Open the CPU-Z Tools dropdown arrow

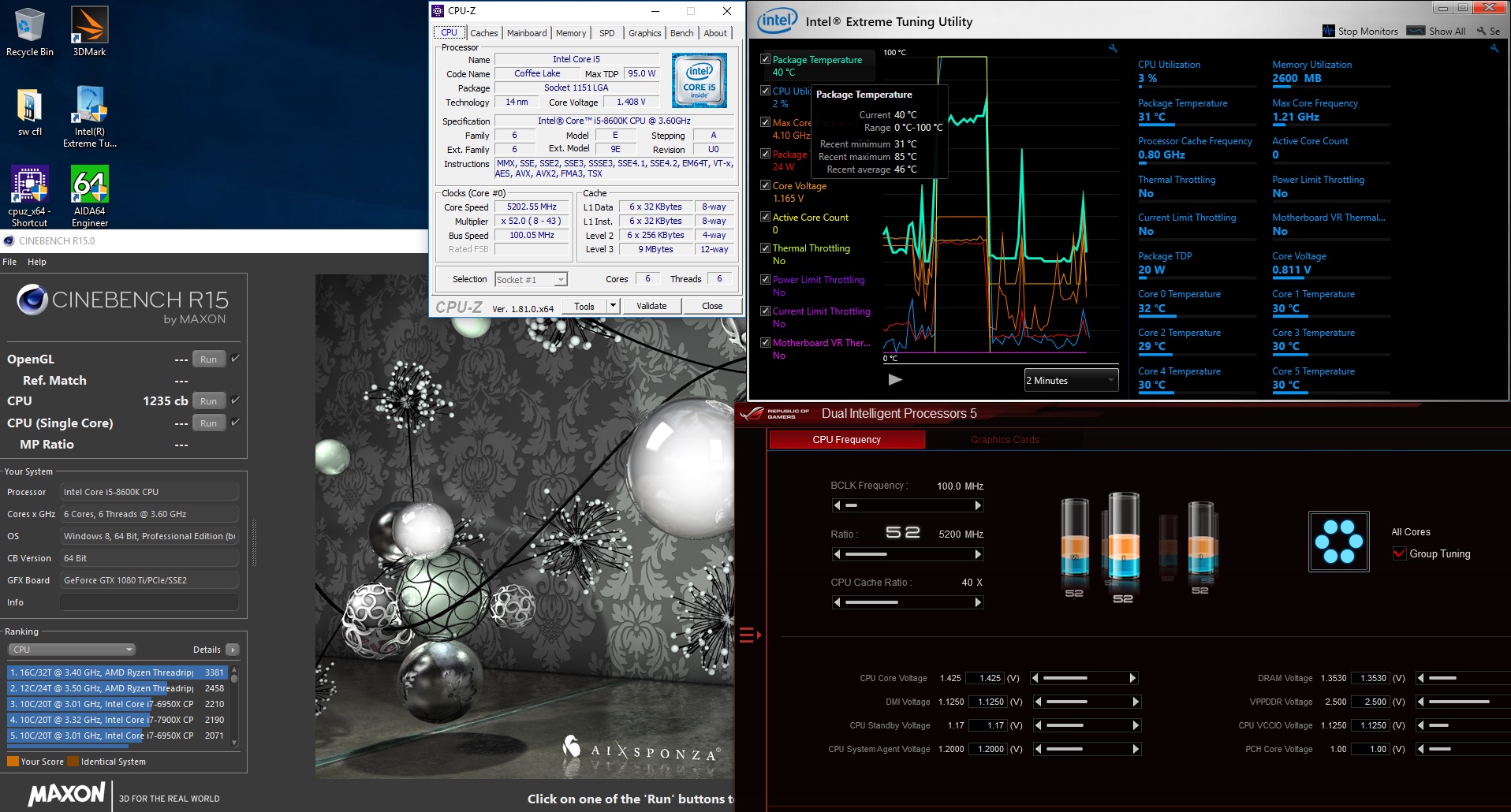tap(613, 306)
